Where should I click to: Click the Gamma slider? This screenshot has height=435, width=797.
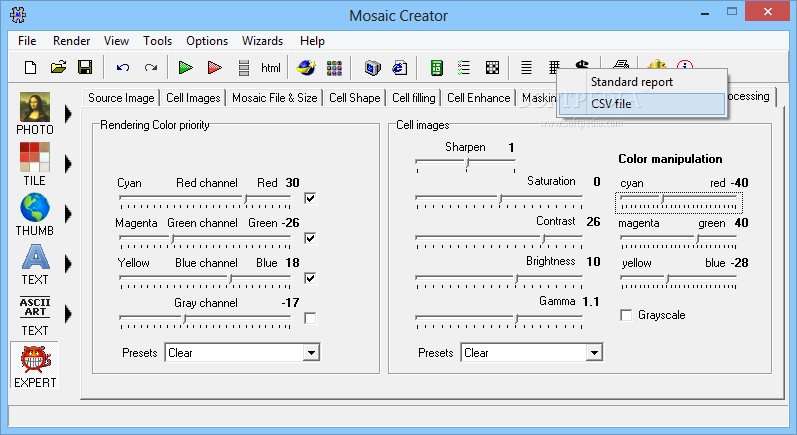(x=499, y=321)
